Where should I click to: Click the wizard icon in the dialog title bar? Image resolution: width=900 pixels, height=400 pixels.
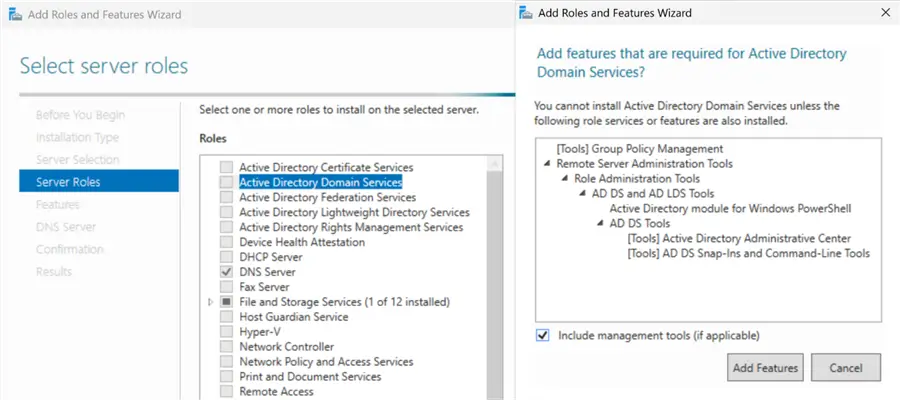(x=526, y=12)
